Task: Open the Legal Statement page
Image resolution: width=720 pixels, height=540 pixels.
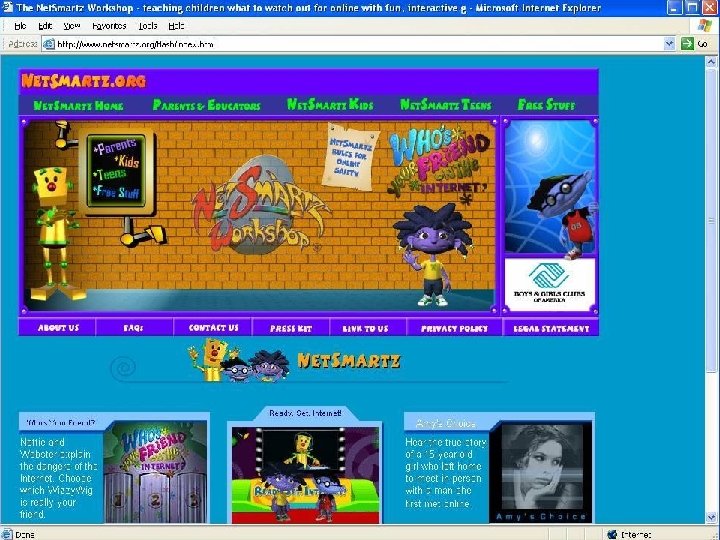Action: (x=551, y=328)
